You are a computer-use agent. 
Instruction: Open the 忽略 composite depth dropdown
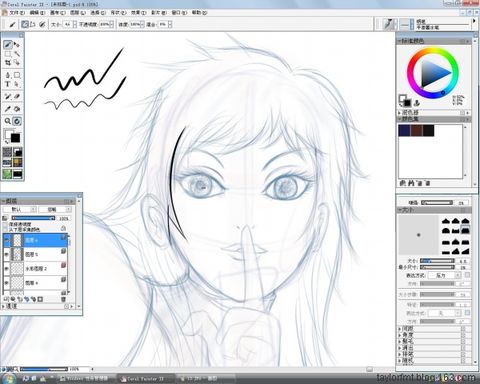click(x=55, y=209)
